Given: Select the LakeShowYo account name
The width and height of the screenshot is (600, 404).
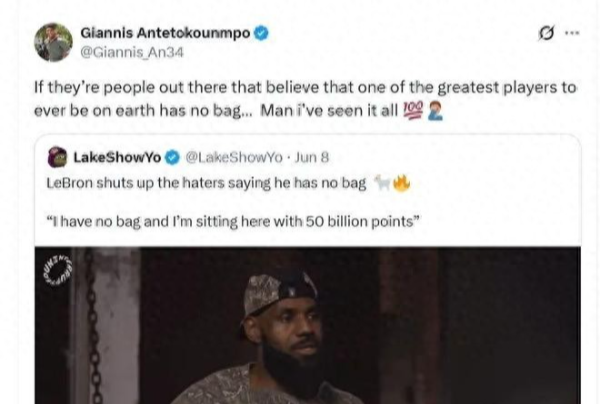Looking at the screenshot, I should (117, 157).
